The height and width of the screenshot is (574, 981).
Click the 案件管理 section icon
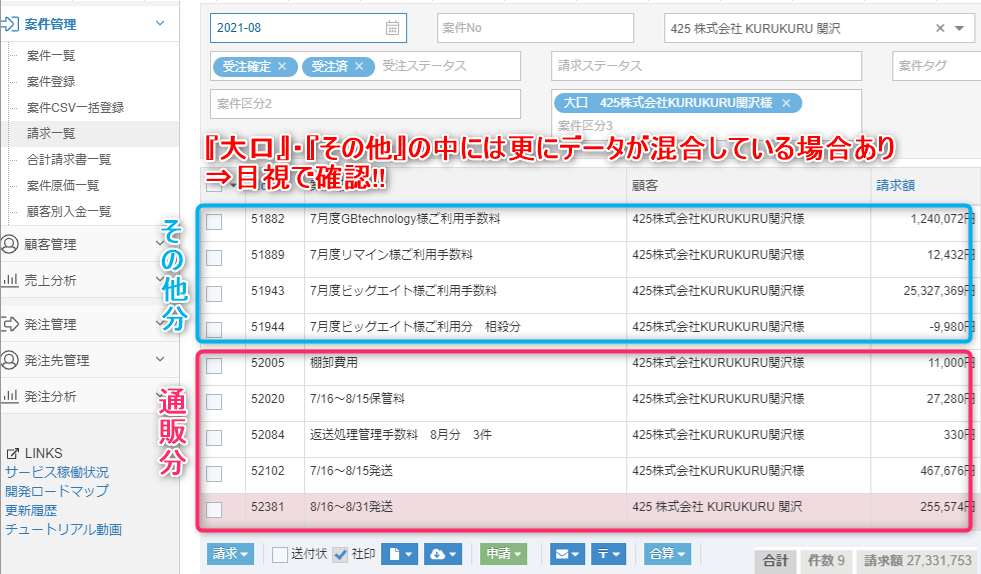click(10, 24)
